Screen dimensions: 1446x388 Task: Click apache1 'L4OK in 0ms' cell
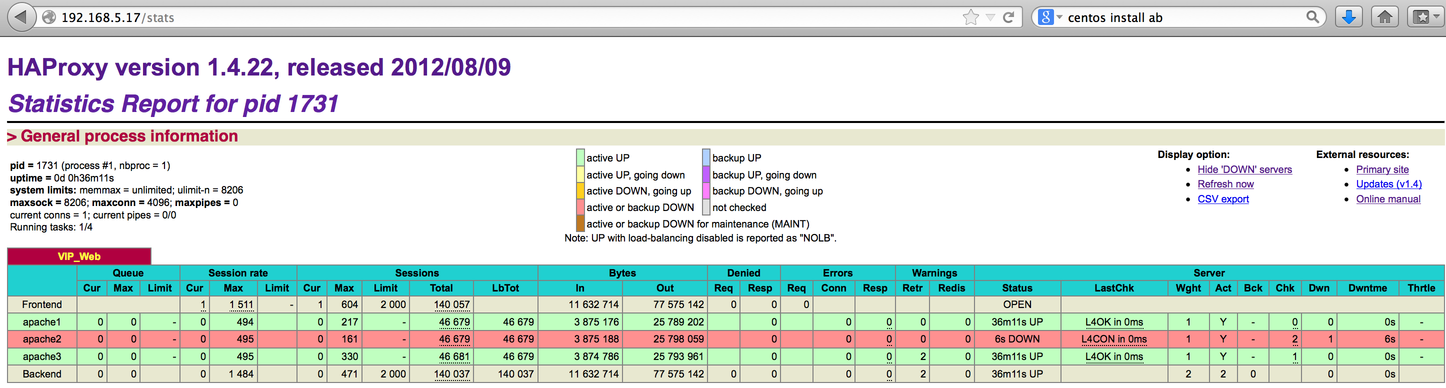tap(1114, 321)
